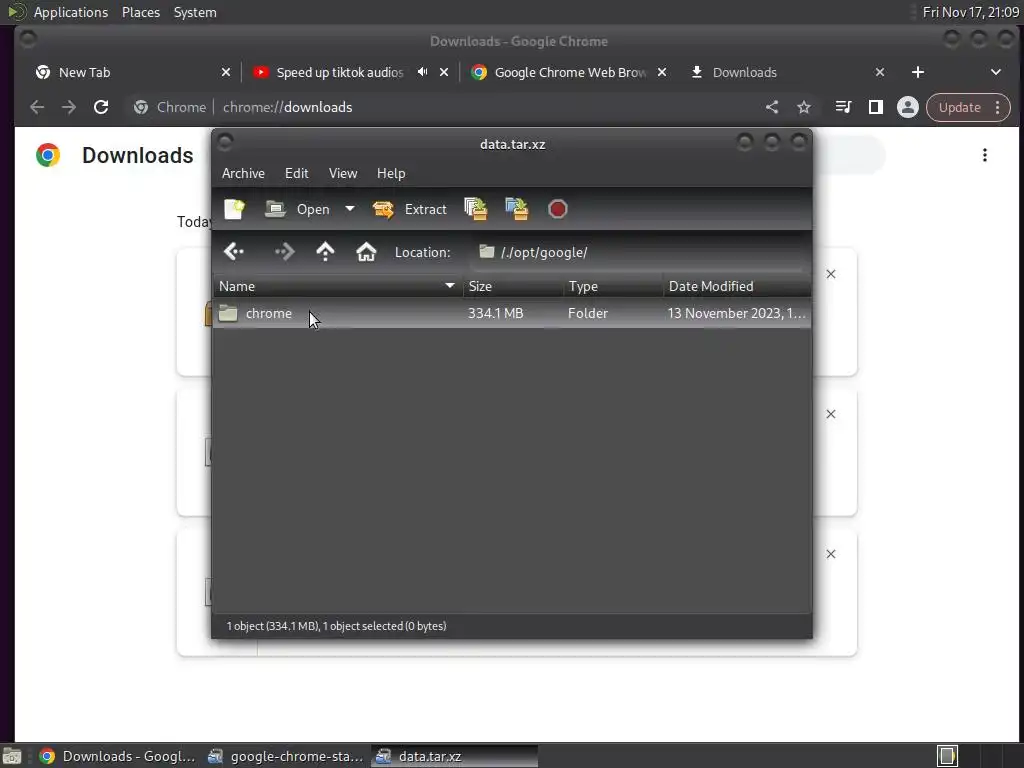Open the Applications menu
This screenshot has width=1024, height=768.
click(71, 12)
